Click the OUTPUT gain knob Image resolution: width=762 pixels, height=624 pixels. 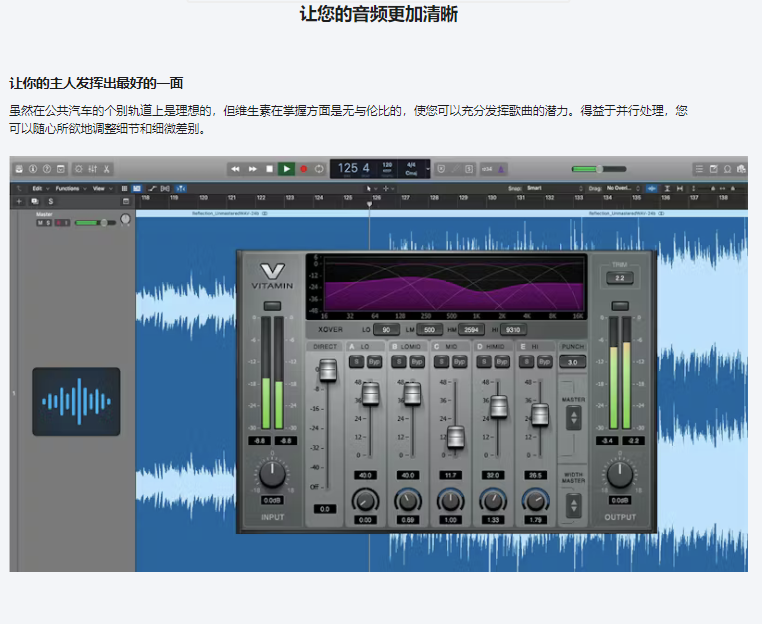click(620, 474)
